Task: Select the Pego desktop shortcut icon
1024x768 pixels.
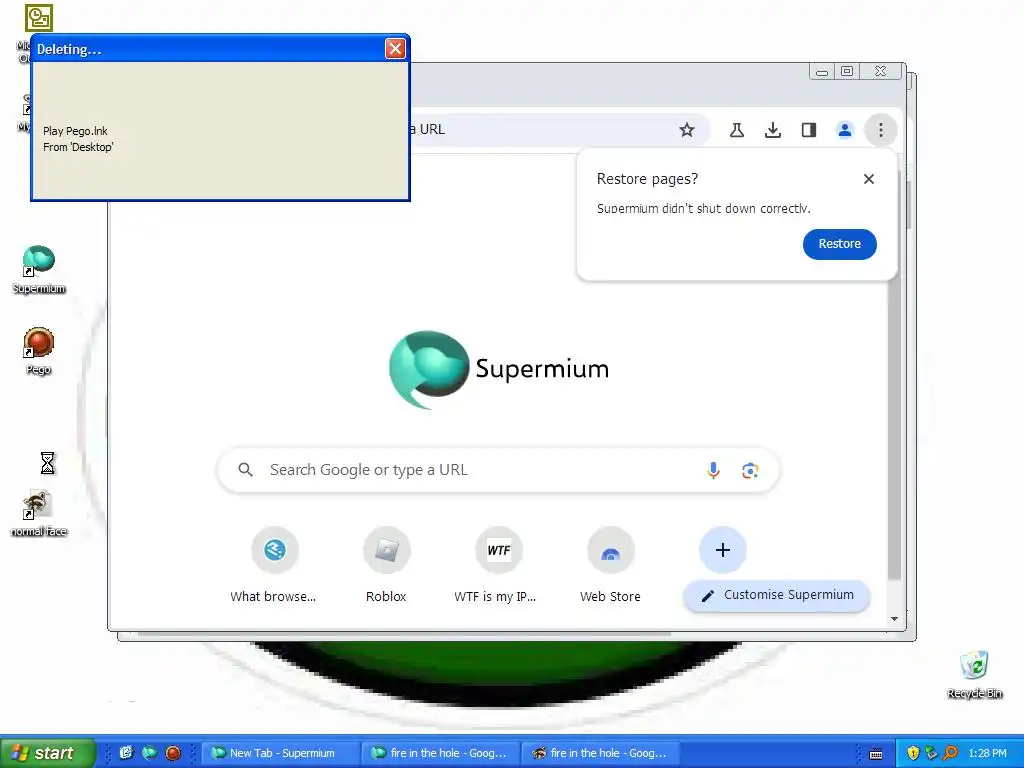Action: (39, 351)
